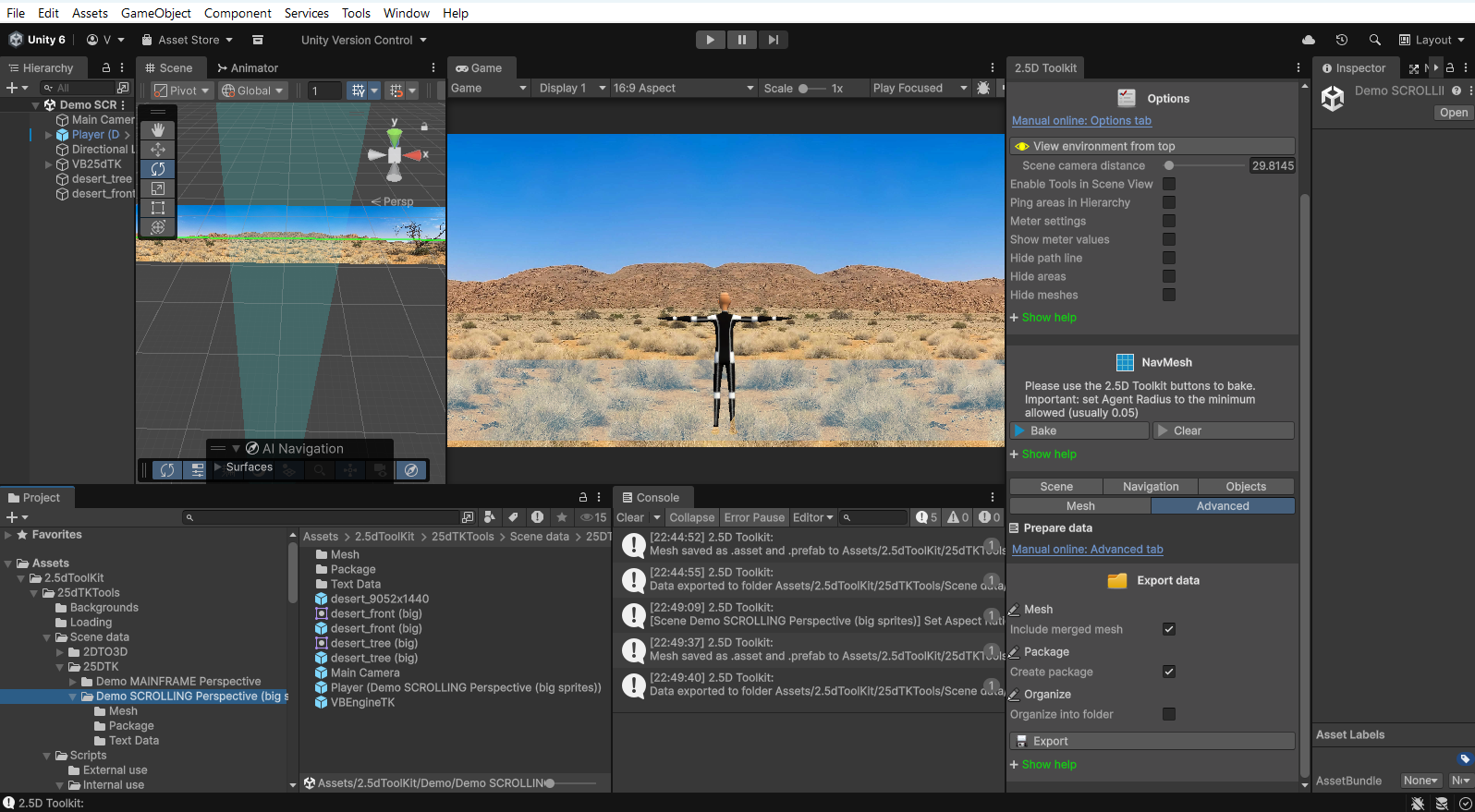The width and height of the screenshot is (1475, 812).
Task: Tick the Organize into folder checkbox
Action: (x=1169, y=714)
